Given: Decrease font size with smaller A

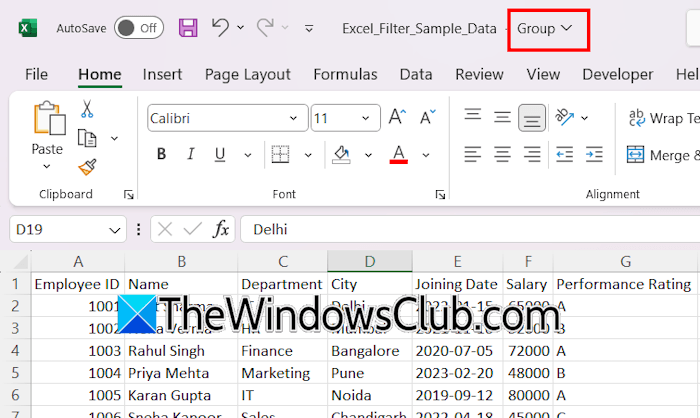Looking at the screenshot, I should point(427,117).
